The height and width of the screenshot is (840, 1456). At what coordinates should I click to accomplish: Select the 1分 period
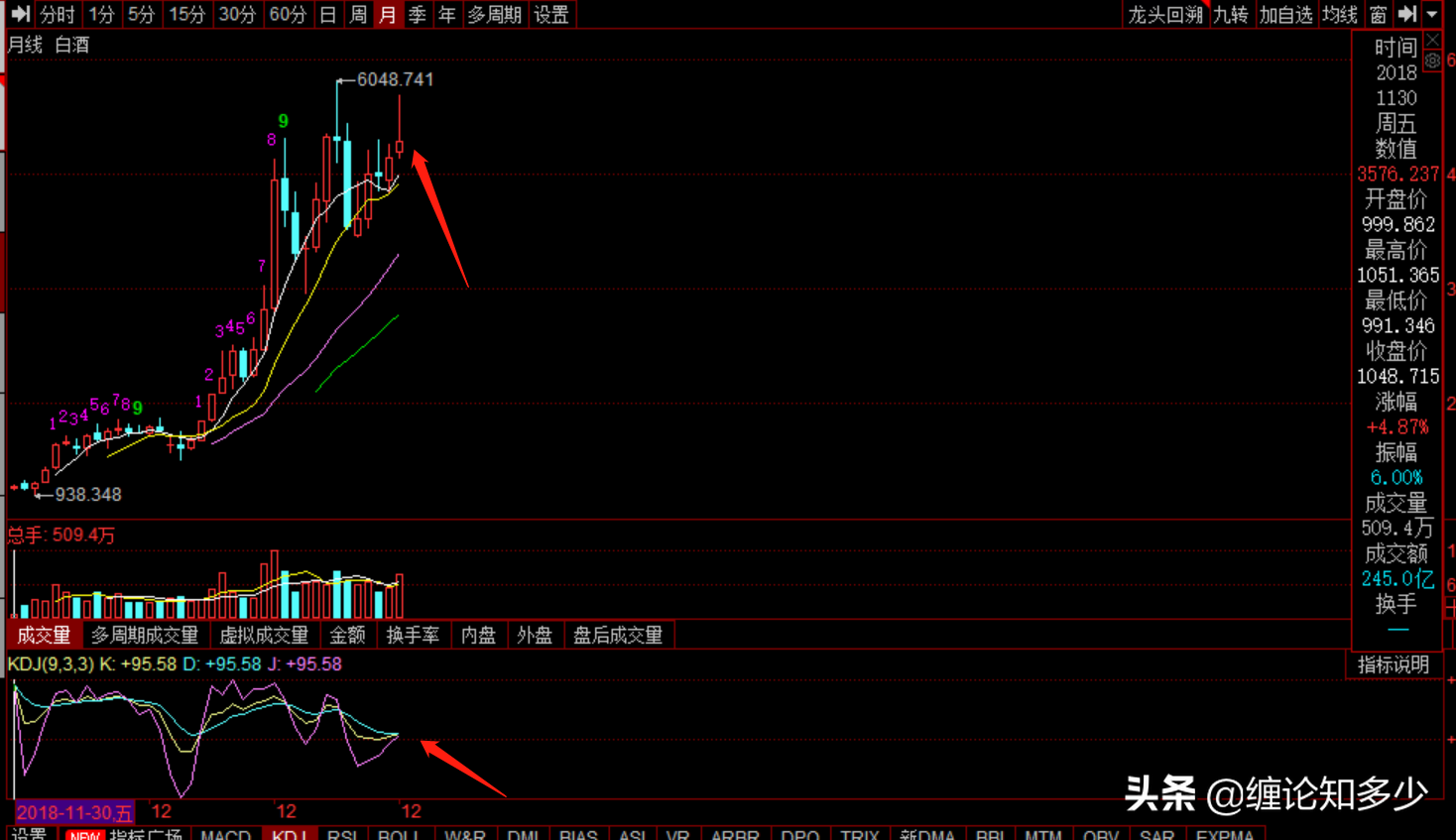point(101,15)
